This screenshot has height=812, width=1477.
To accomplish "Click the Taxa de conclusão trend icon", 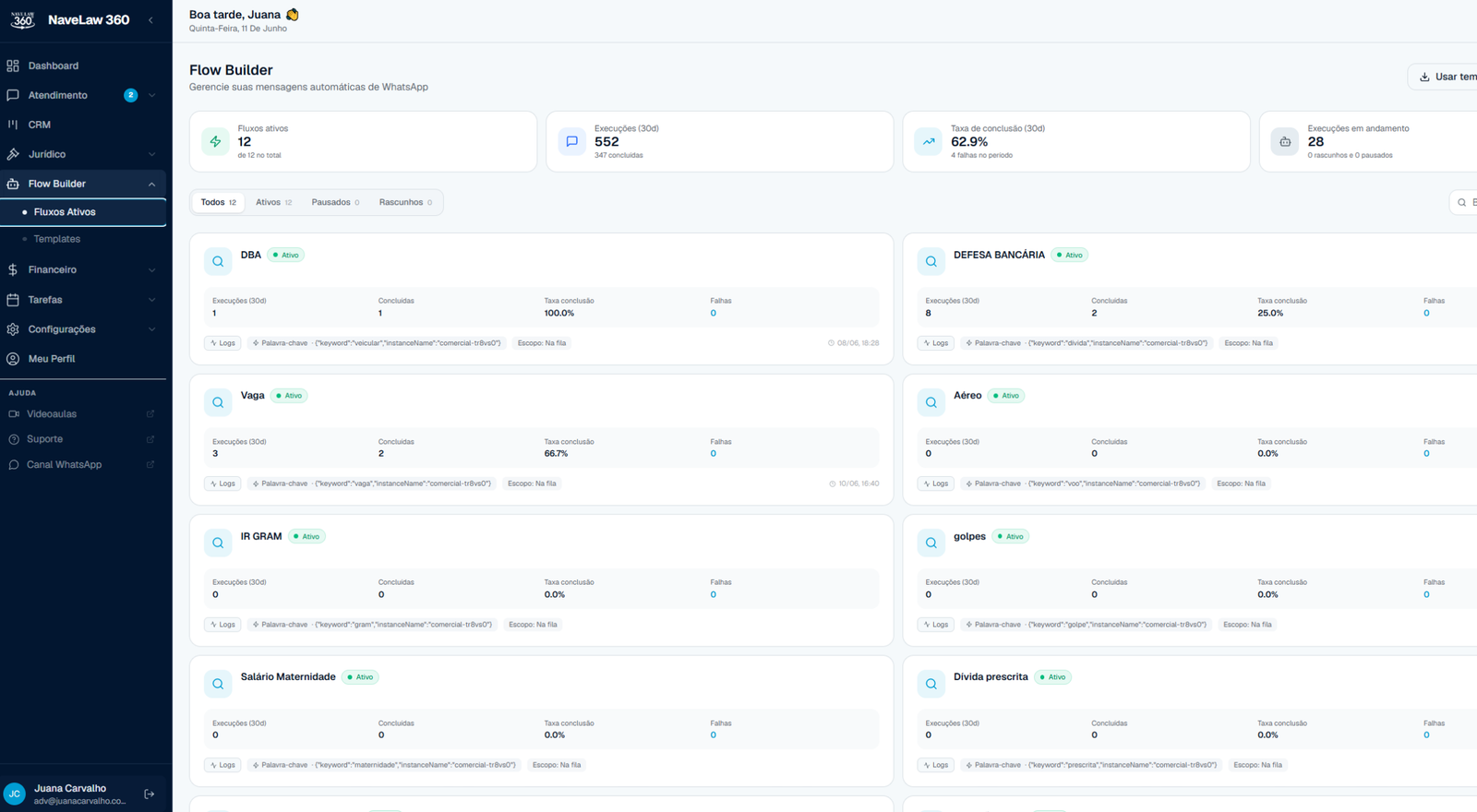I will (929, 141).
